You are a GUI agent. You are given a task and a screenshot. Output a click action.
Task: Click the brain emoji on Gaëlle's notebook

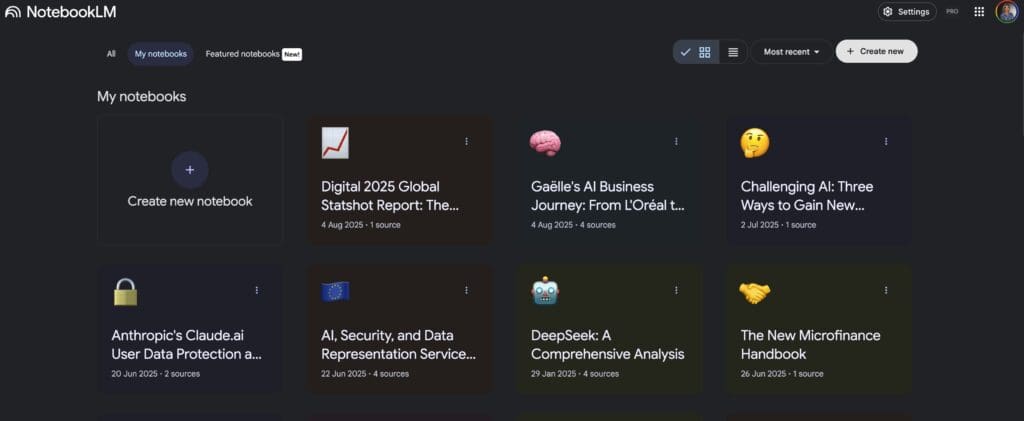[545, 142]
